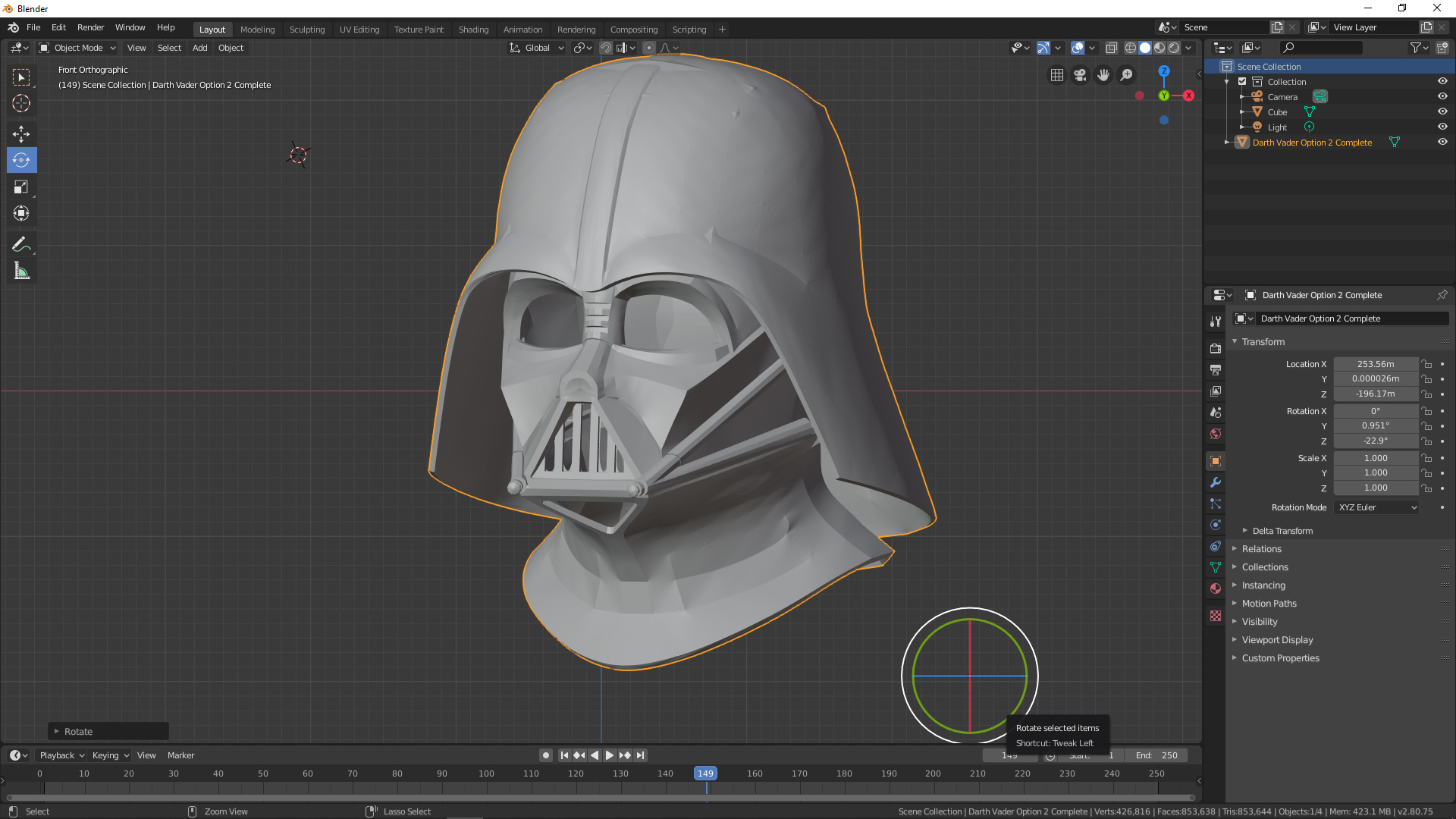1456x819 pixels.
Task: Expand the Rotate operator panel
Action: (108, 731)
